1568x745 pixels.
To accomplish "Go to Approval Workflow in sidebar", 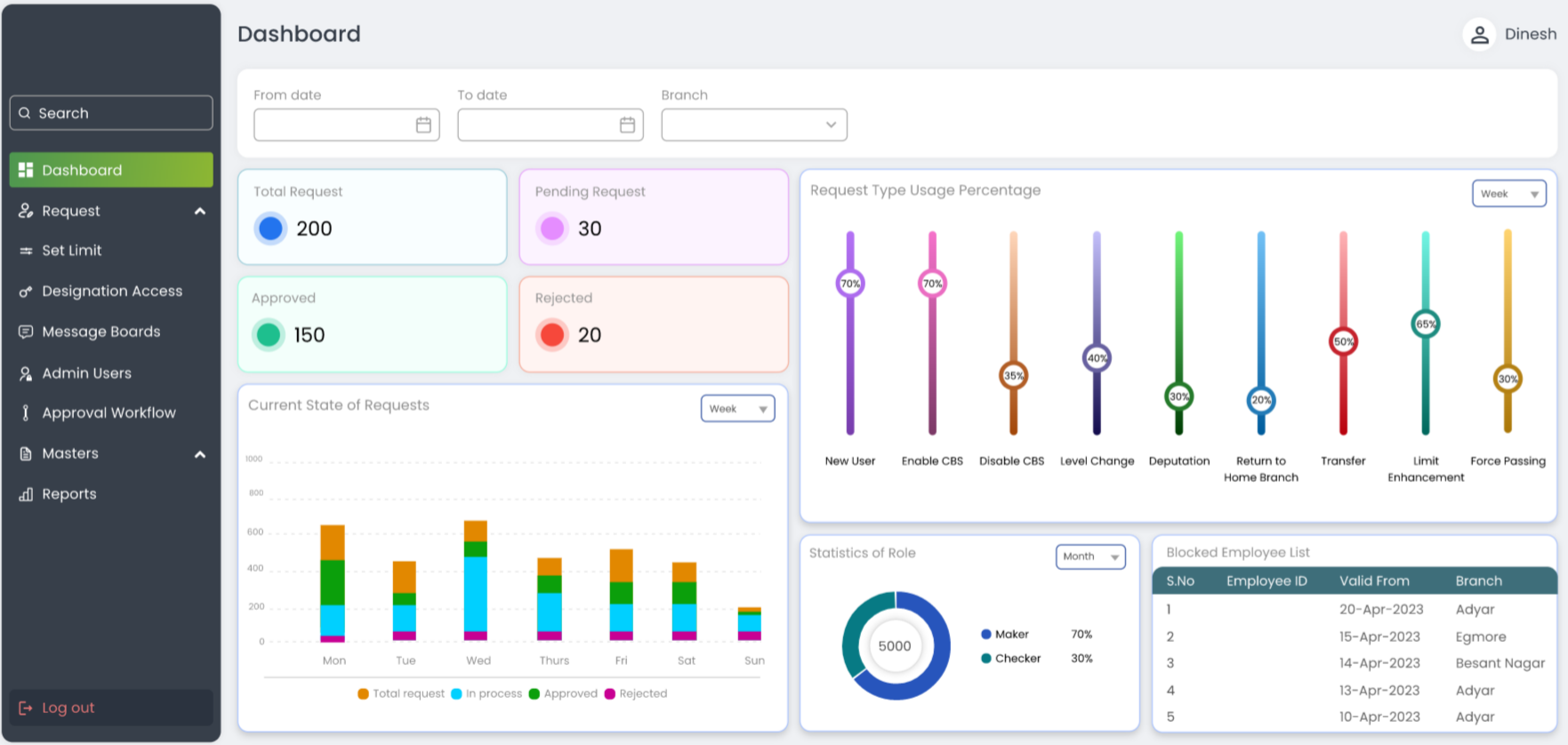I will [109, 413].
